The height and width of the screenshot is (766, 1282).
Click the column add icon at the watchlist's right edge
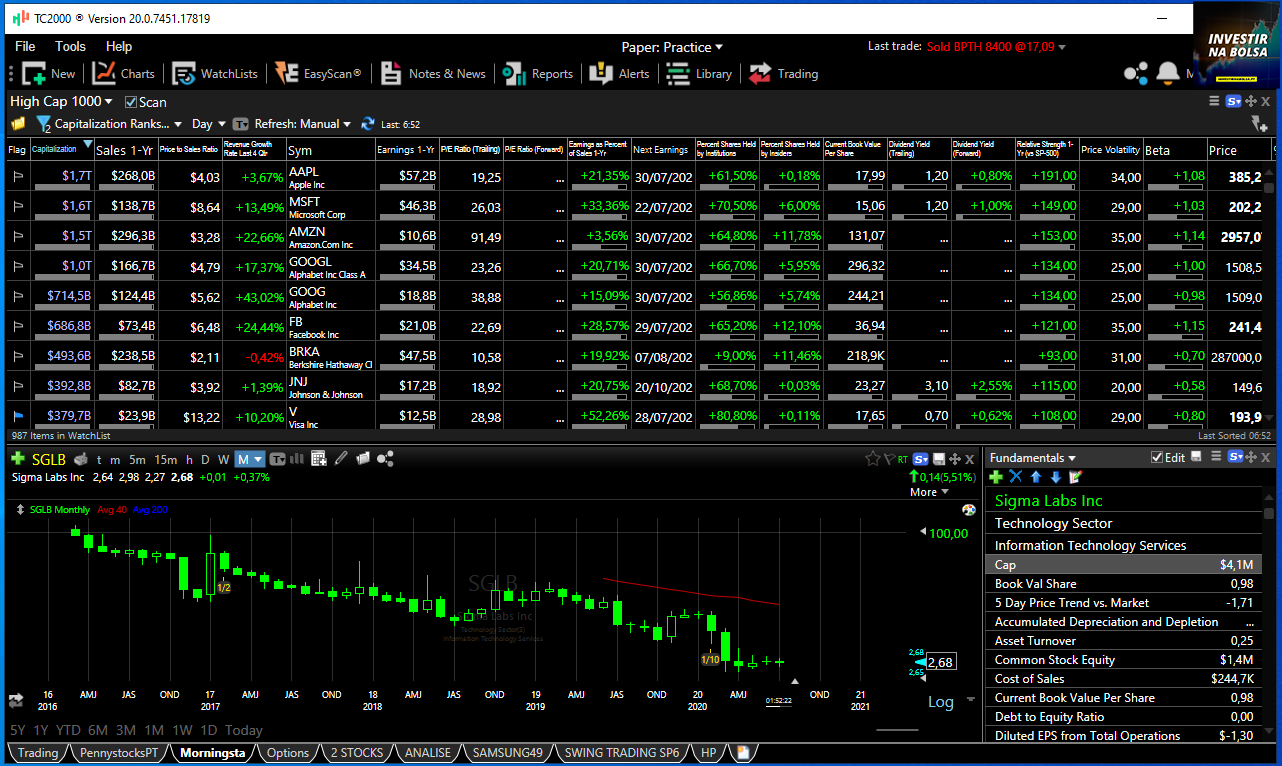(x=1260, y=124)
